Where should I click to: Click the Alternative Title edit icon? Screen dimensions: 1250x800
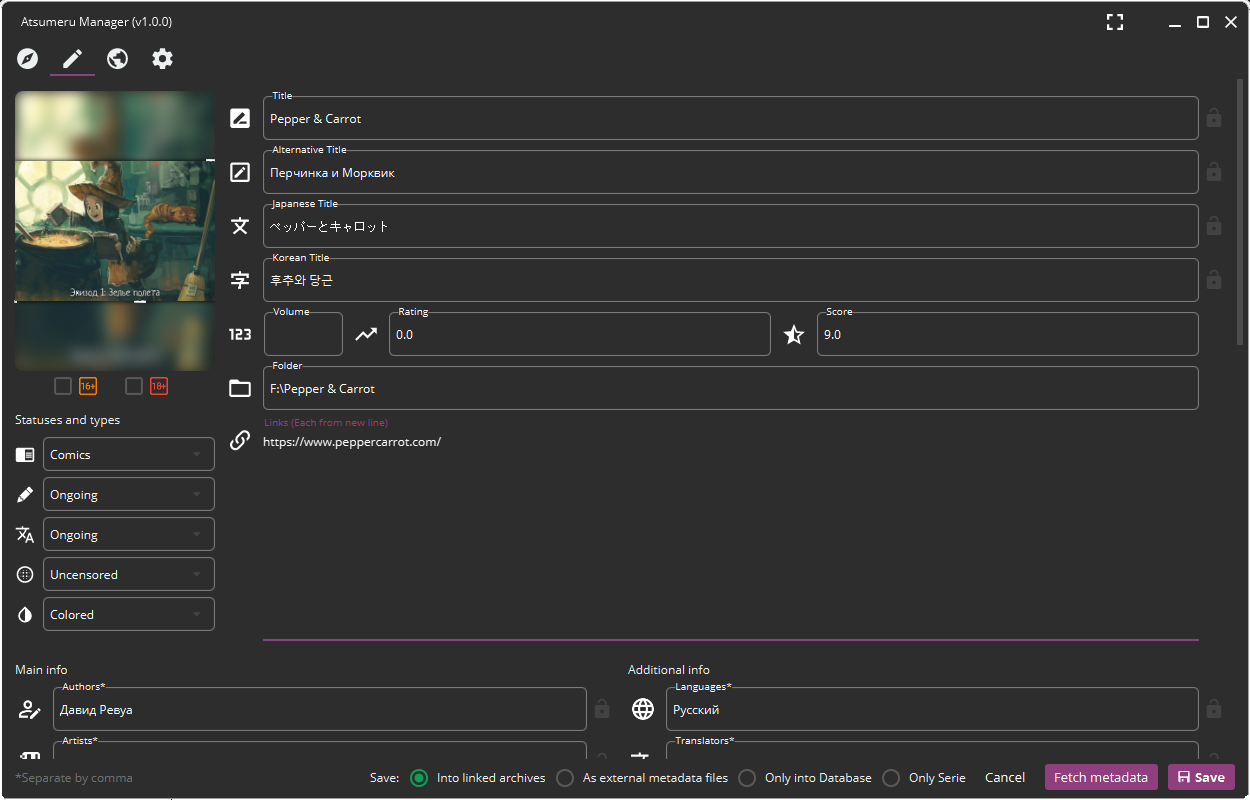click(240, 172)
